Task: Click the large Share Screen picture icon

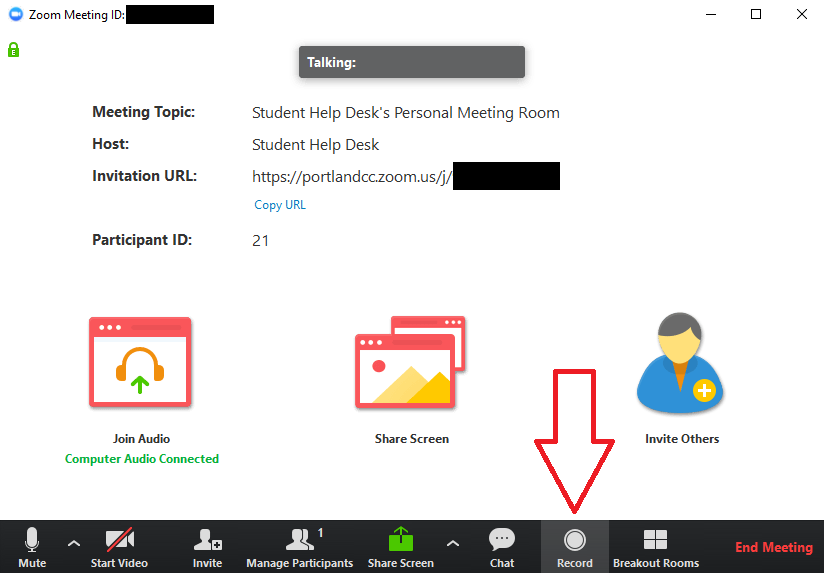Action: (x=410, y=362)
